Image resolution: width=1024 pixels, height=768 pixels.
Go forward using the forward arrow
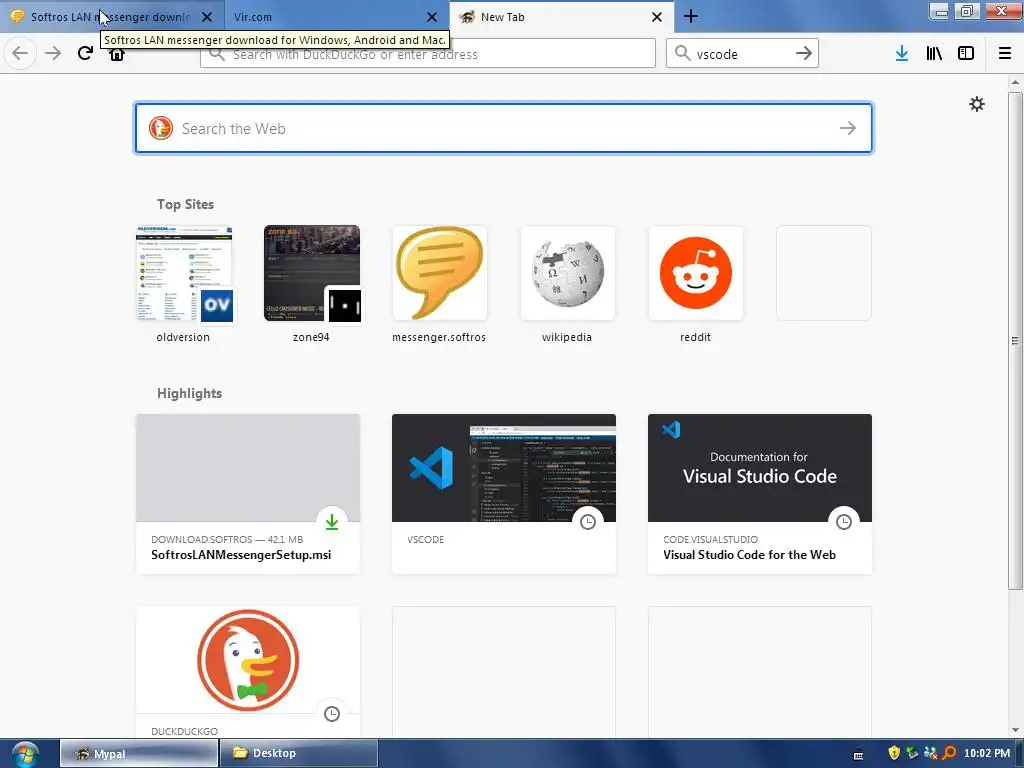point(53,53)
